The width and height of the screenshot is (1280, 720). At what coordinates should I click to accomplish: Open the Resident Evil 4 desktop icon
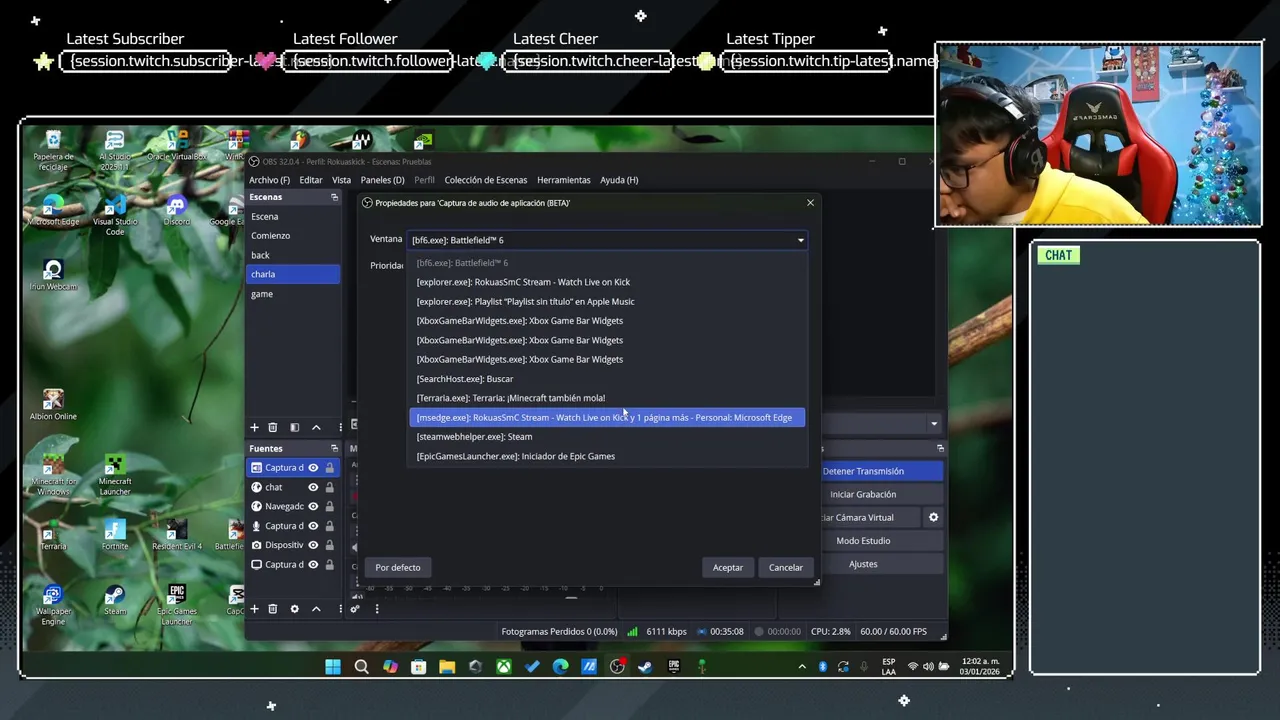tap(176, 535)
